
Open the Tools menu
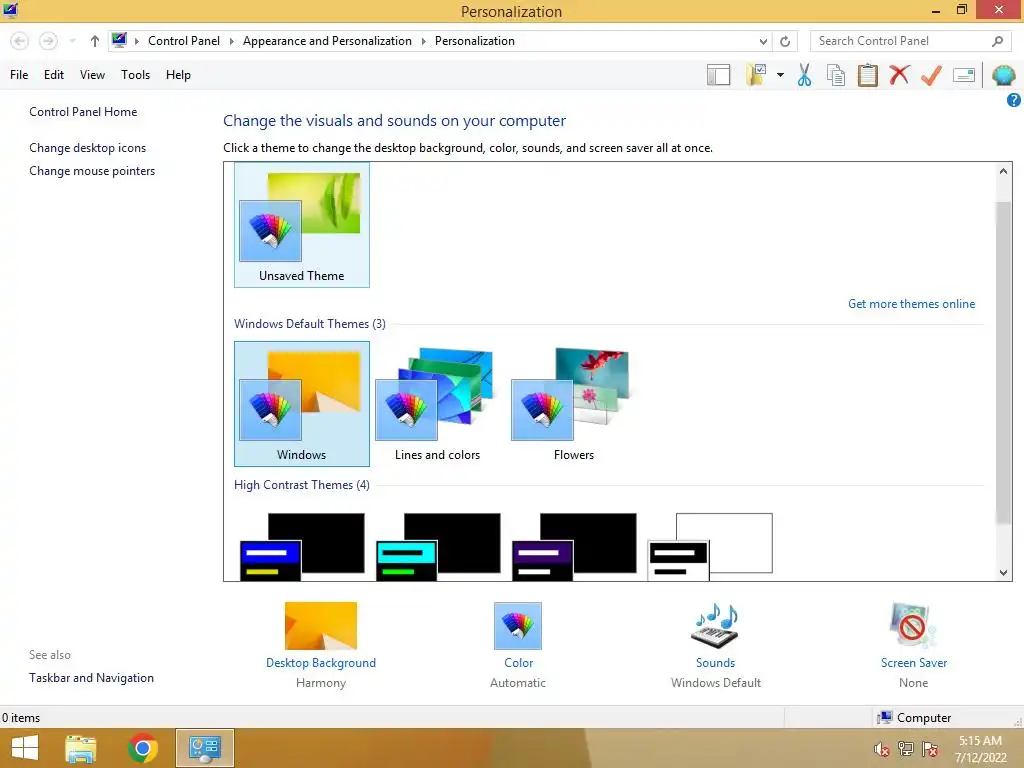coord(135,75)
